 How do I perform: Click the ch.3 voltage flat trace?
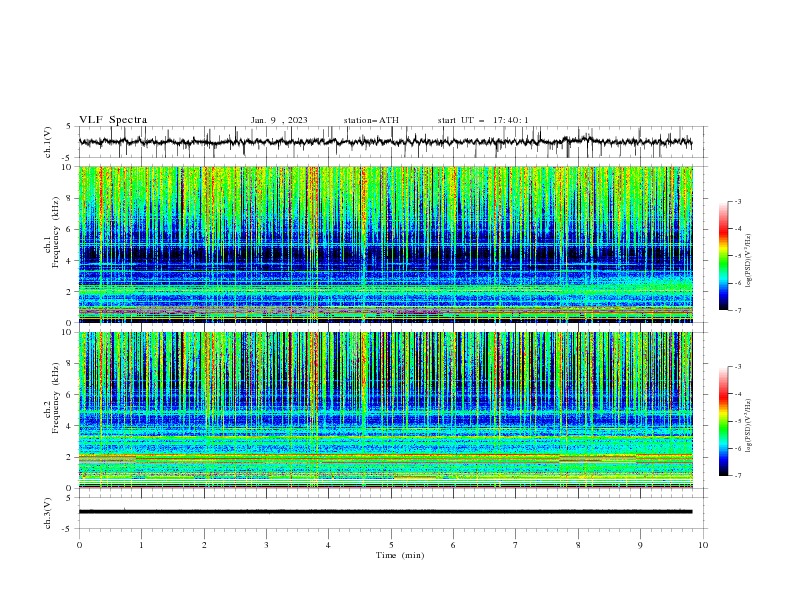point(386,512)
